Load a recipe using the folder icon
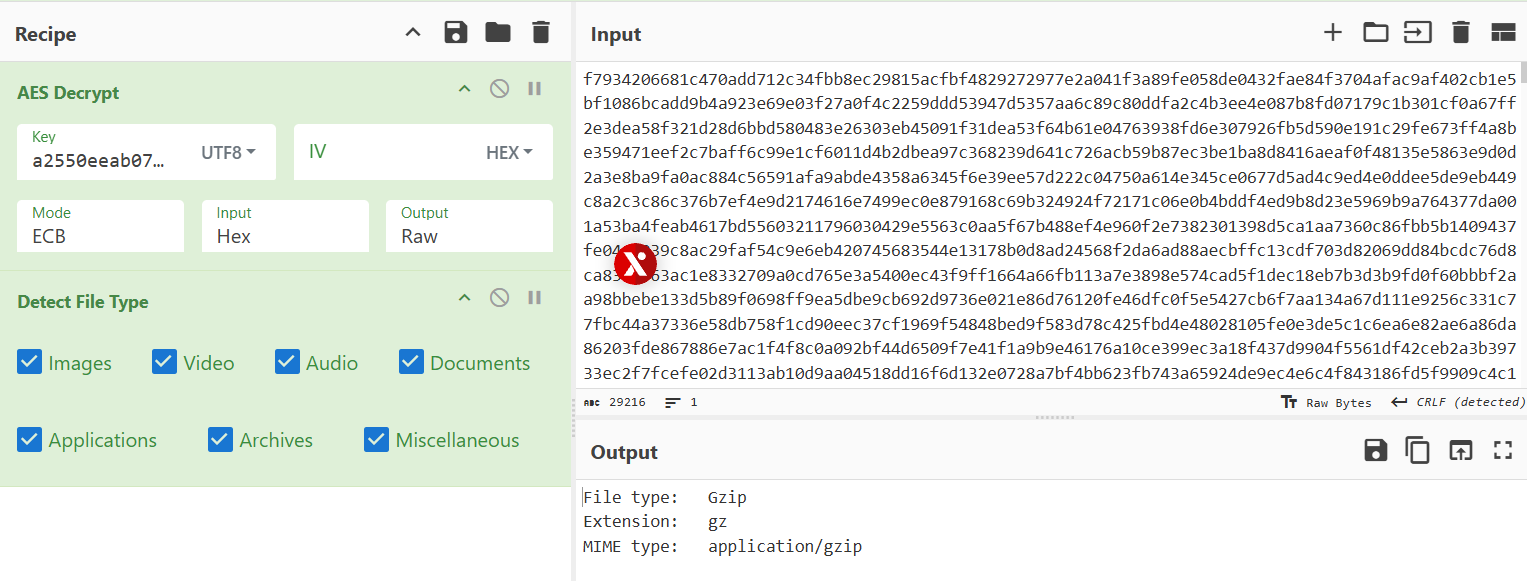 tap(498, 33)
